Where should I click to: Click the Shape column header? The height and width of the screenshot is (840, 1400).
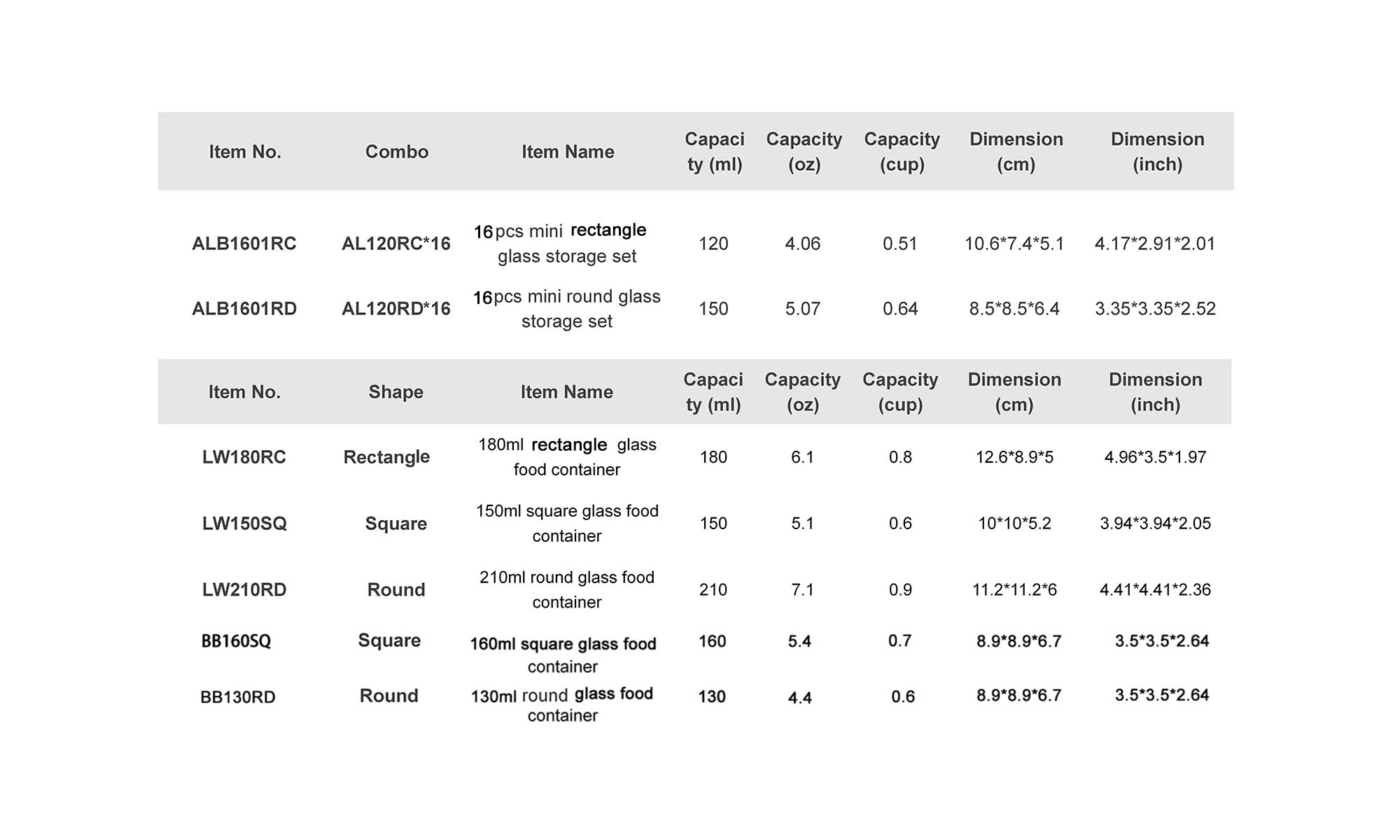[x=396, y=392]
